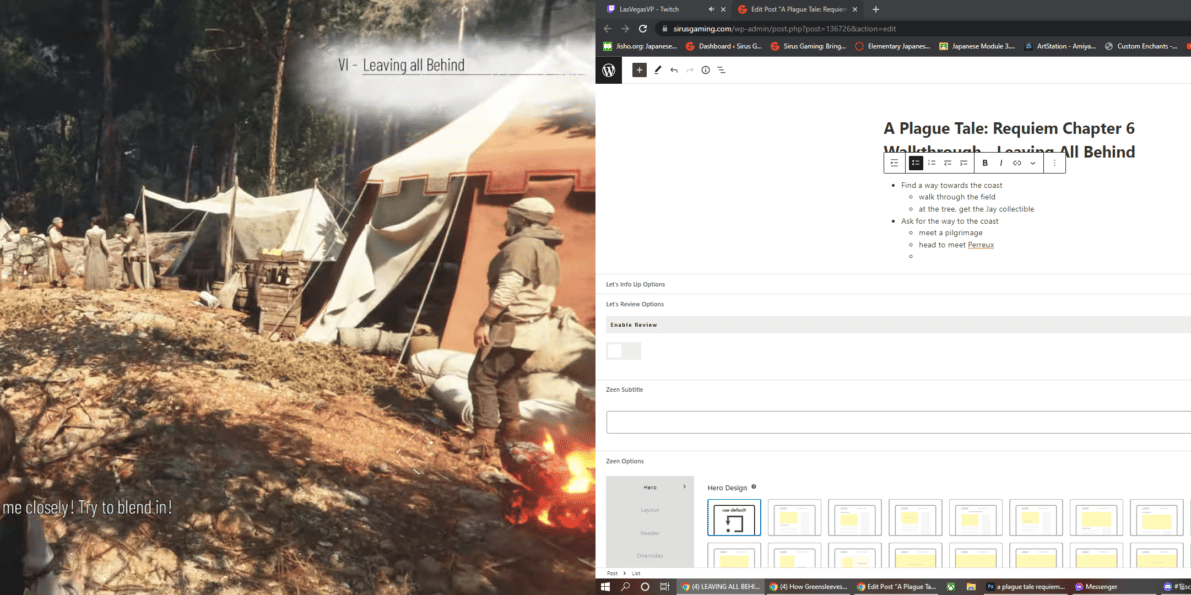Mute the LasVegasVP Twitch tab audio
The height and width of the screenshot is (595, 1191).
pos(711,9)
